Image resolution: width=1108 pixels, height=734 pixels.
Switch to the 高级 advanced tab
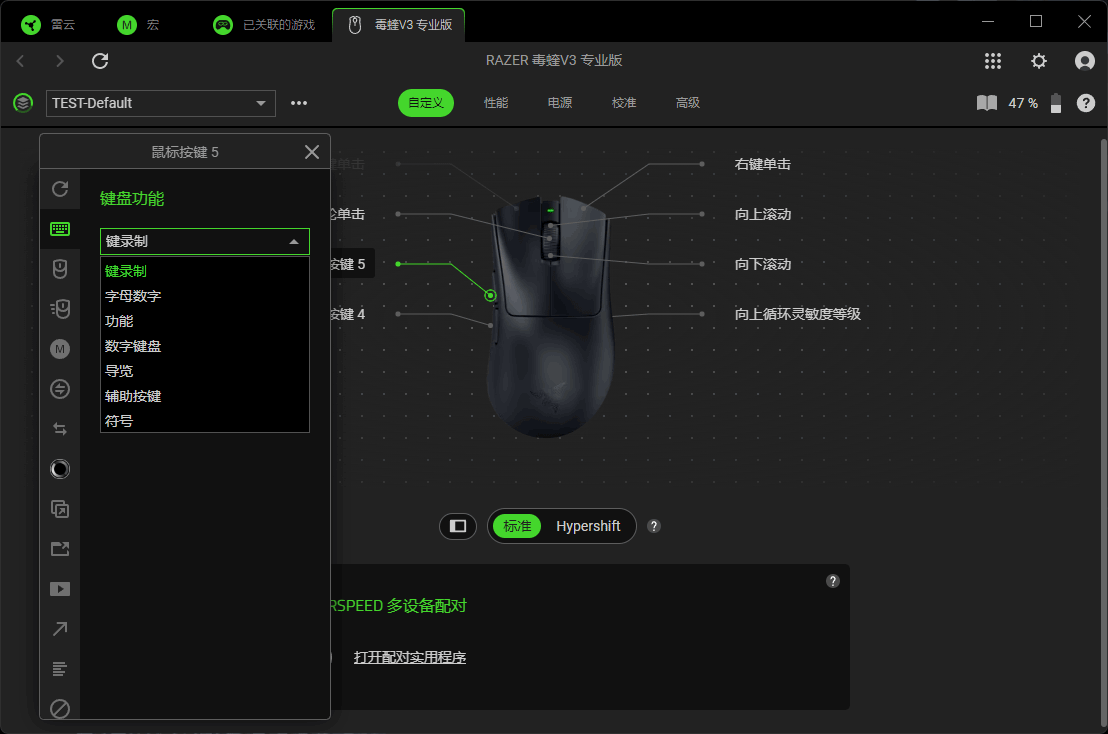click(x=688, y=103)
